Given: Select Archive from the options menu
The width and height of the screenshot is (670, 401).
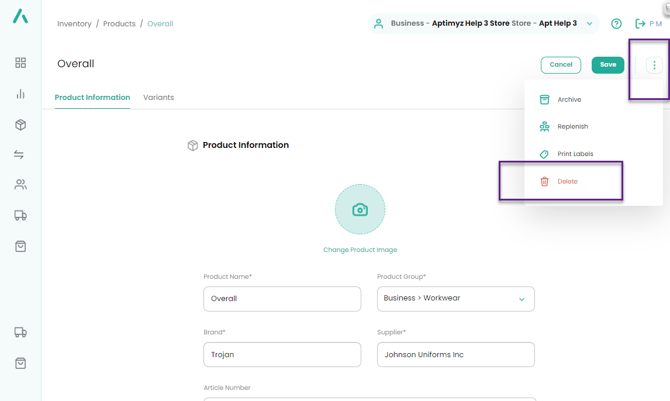Looking at the screenshot, I should [x=569, y=100].
